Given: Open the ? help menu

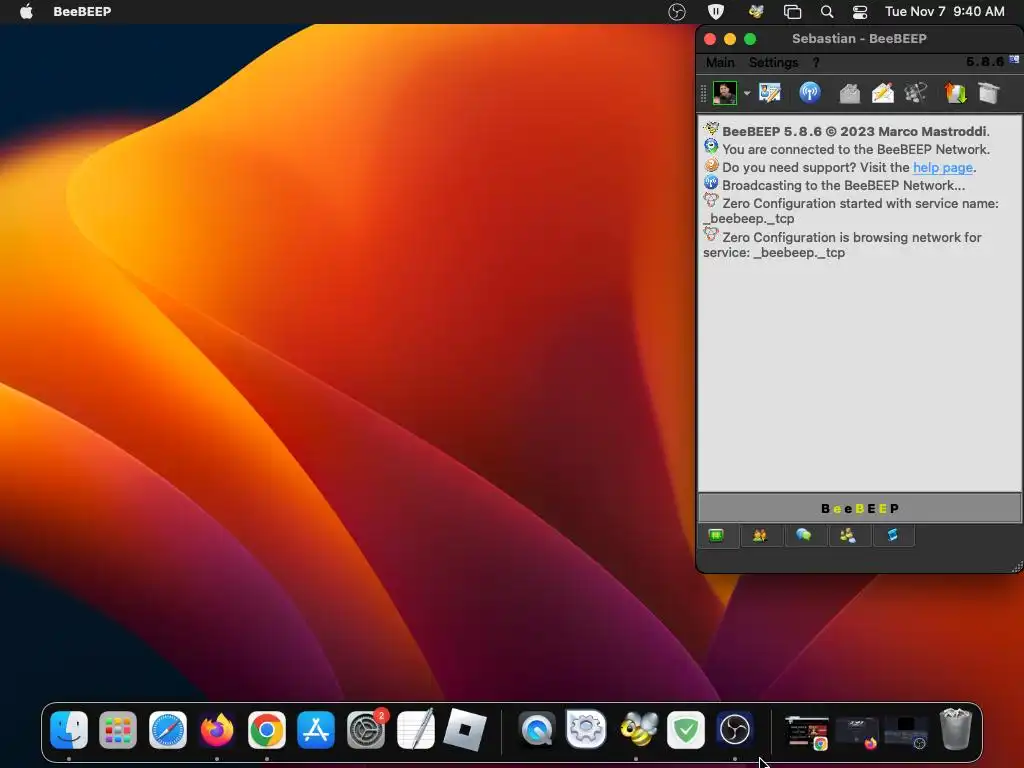Looking at the screenshot, I should pos(816,62).
